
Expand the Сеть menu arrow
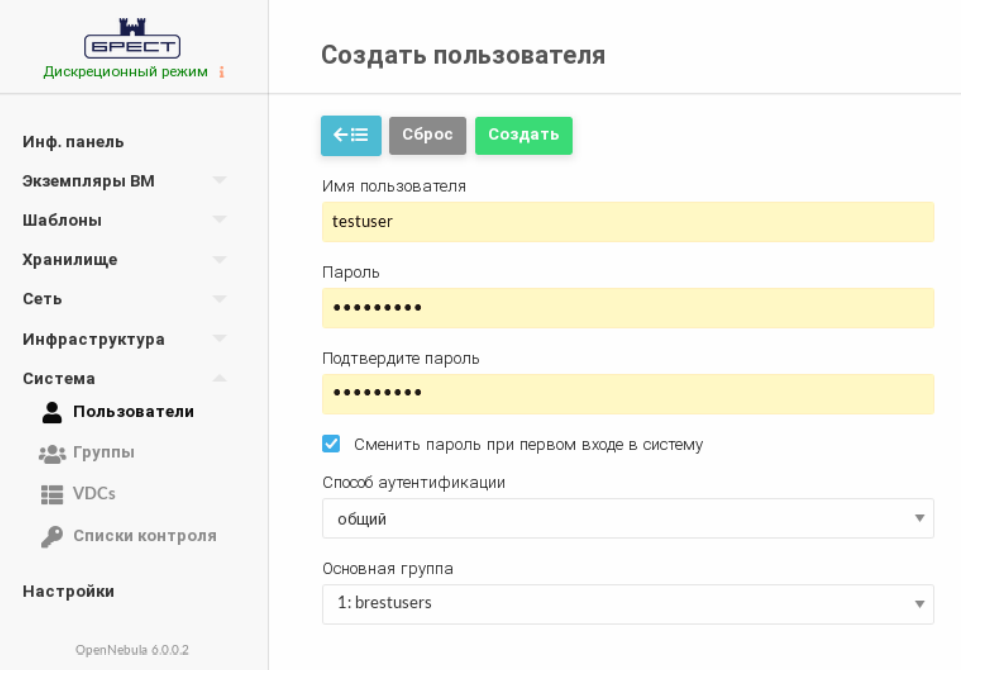coord(220,299)
